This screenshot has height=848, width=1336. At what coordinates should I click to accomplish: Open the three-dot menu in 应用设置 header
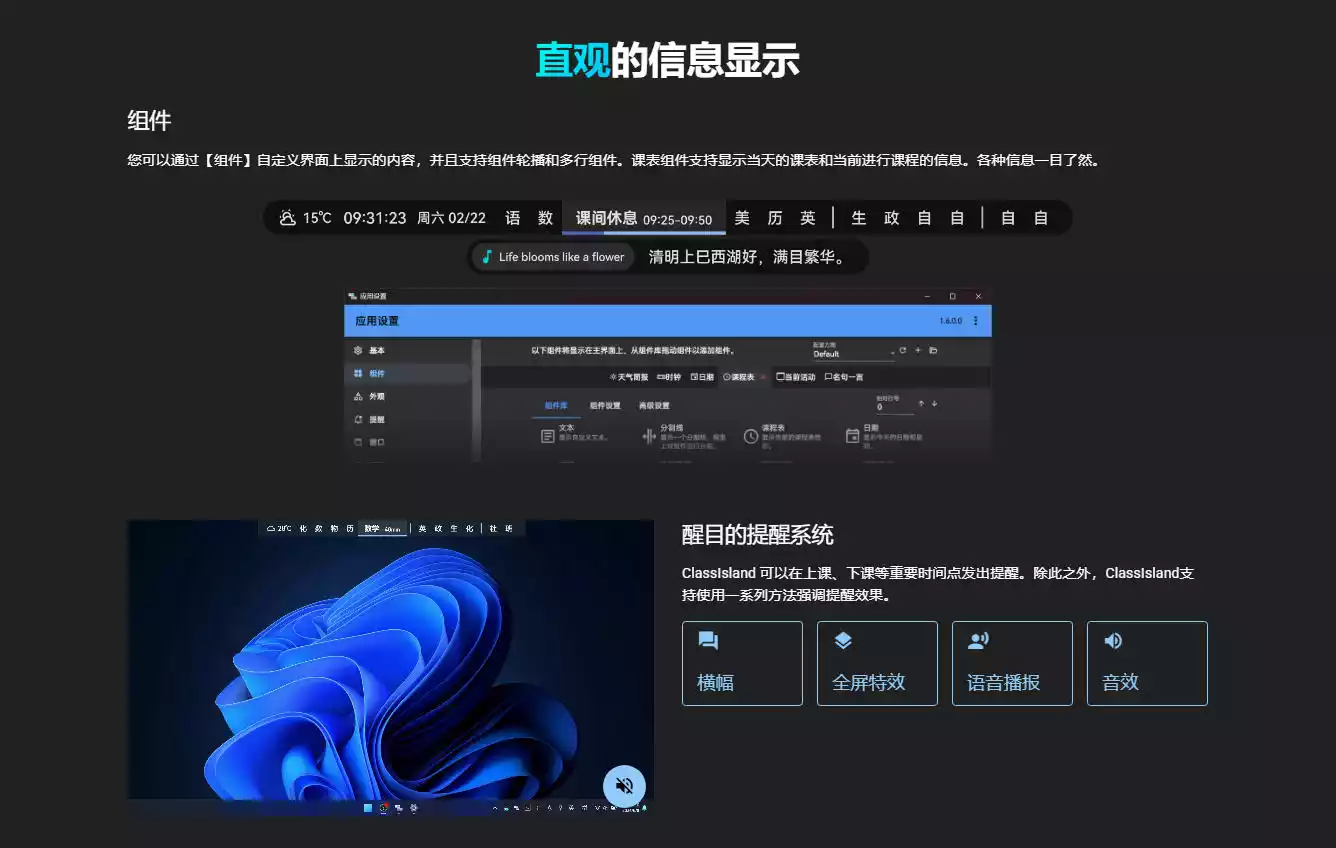coord(976,321)
